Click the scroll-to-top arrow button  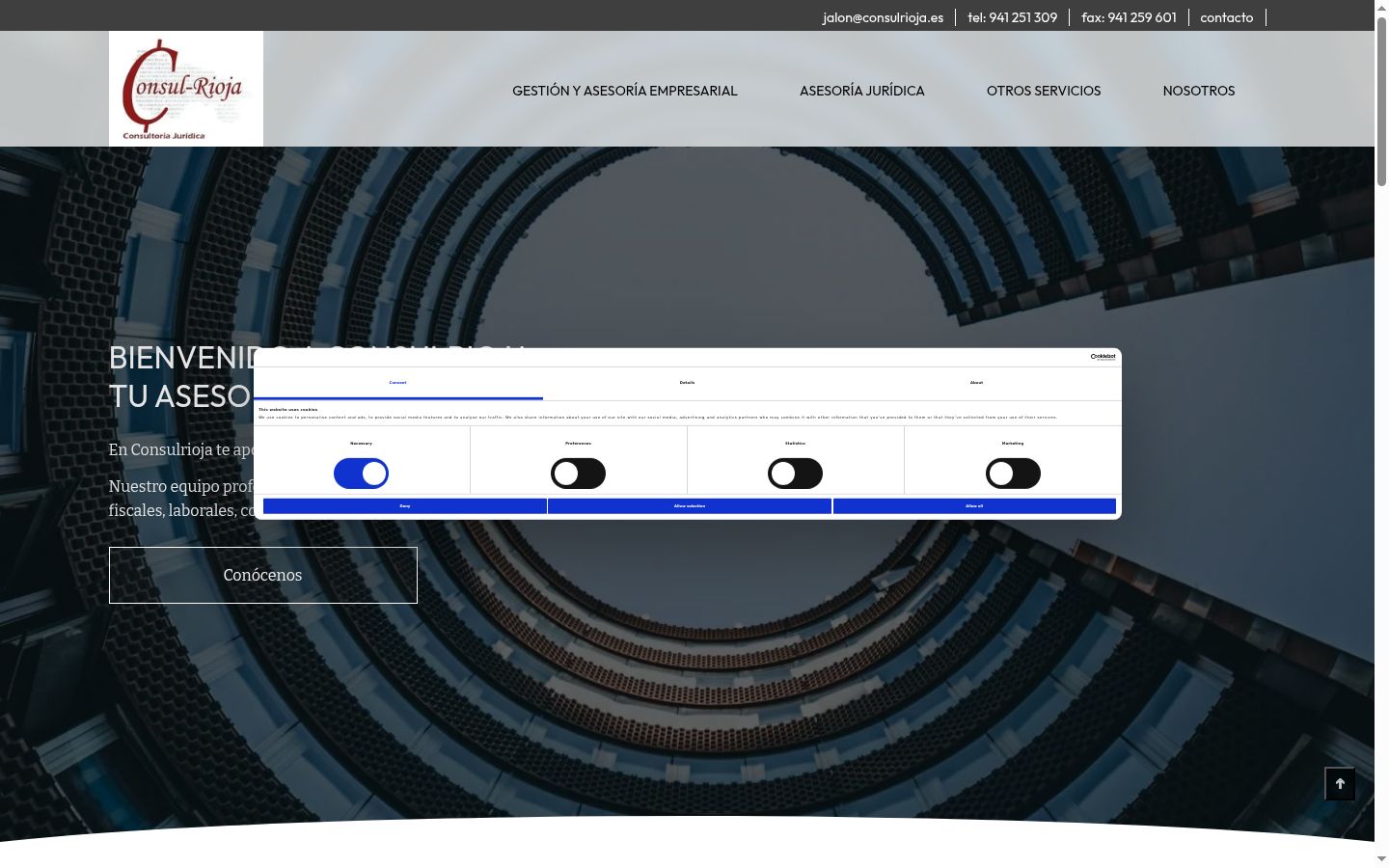coord(1340,784)
